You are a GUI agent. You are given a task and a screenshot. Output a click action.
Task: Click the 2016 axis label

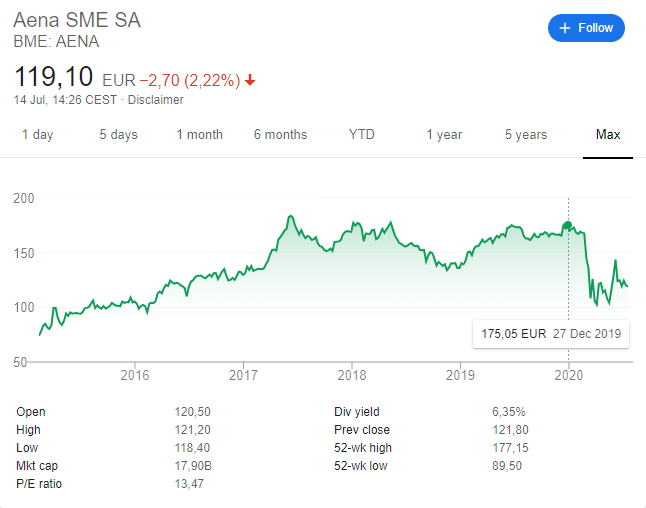tap(135, 375)
